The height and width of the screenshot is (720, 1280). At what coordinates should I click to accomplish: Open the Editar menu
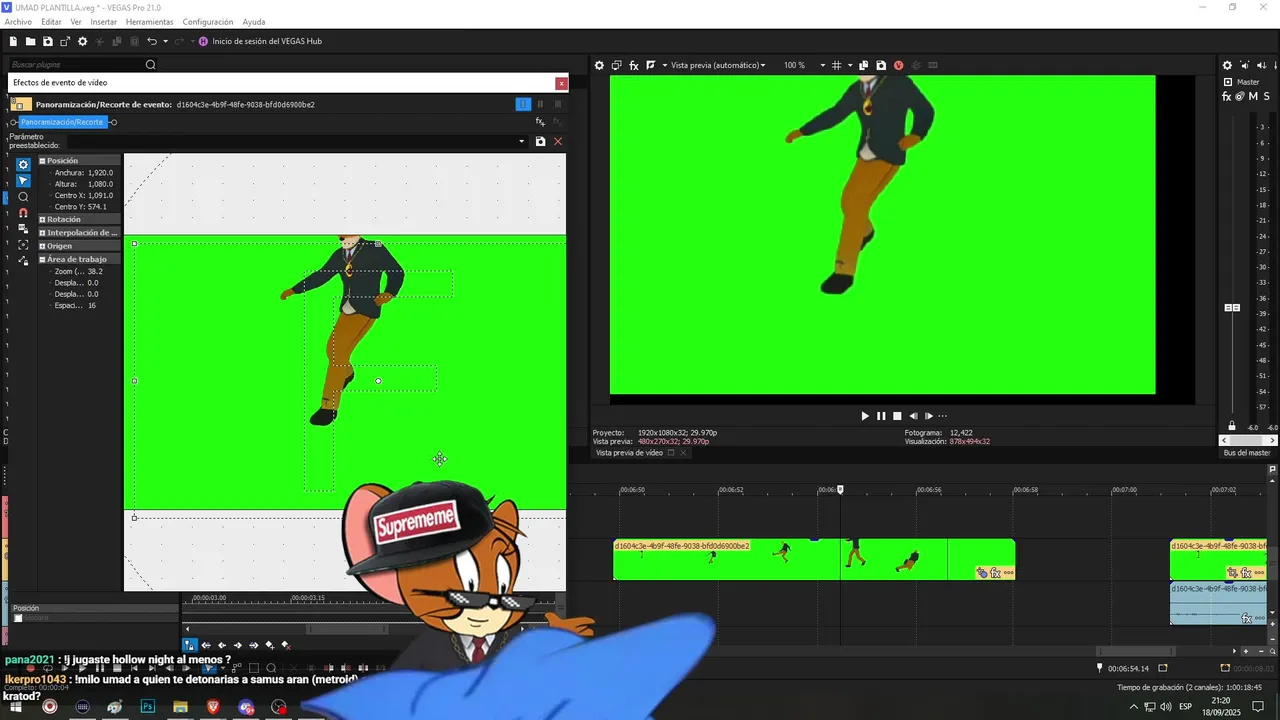point(51,21)
